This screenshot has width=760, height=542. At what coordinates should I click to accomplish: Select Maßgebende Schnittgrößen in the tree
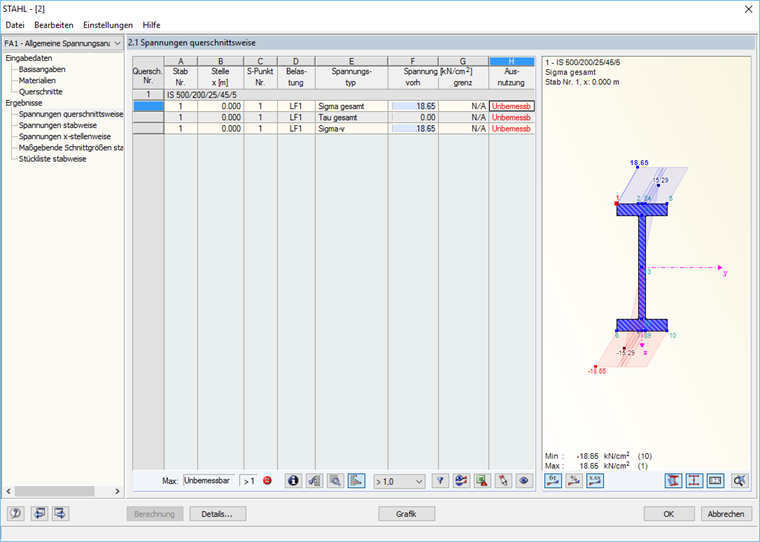(x=71, y=147)
